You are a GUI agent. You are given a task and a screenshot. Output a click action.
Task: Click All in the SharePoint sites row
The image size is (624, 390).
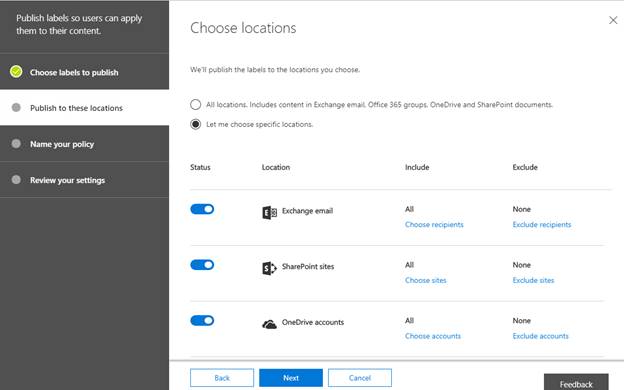410,265
